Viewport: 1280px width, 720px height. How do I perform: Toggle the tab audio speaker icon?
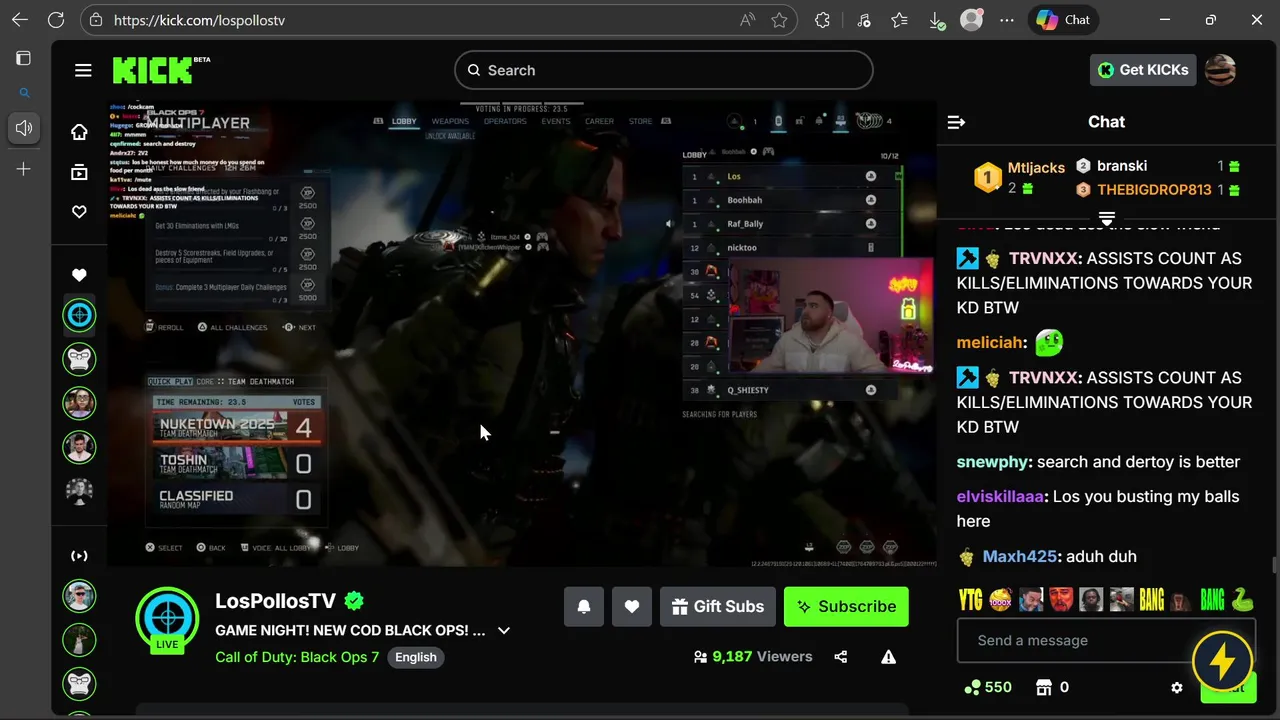click(x=24, y=128)
